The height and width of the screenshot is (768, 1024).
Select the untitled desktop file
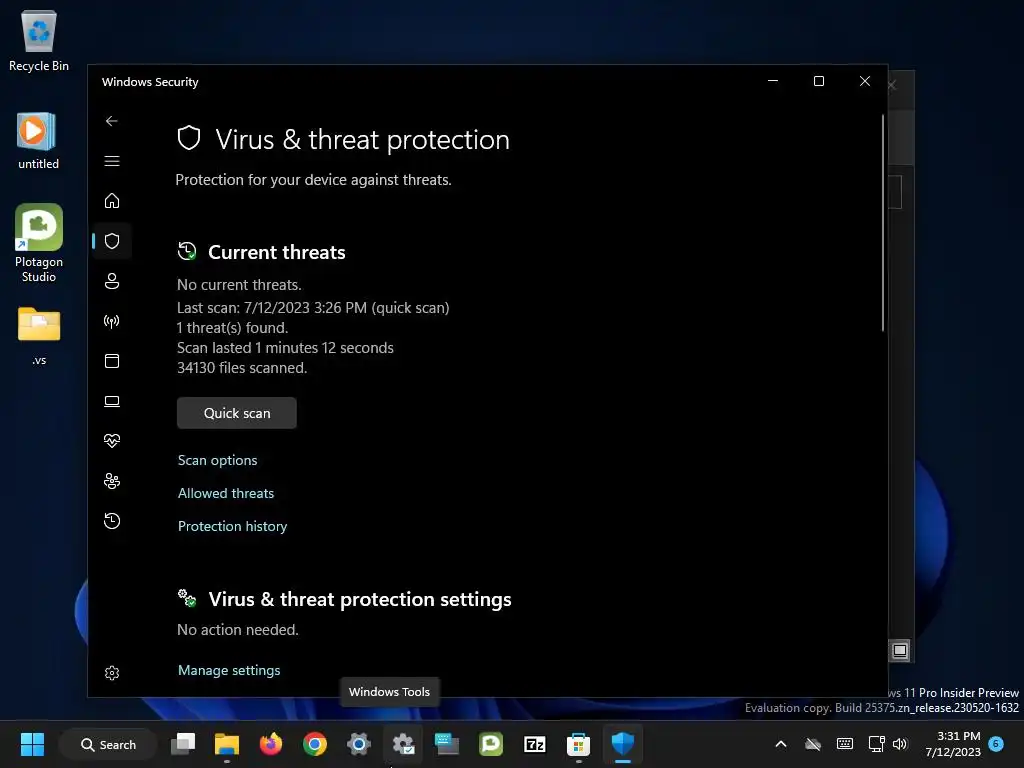[x=39, y=140]
